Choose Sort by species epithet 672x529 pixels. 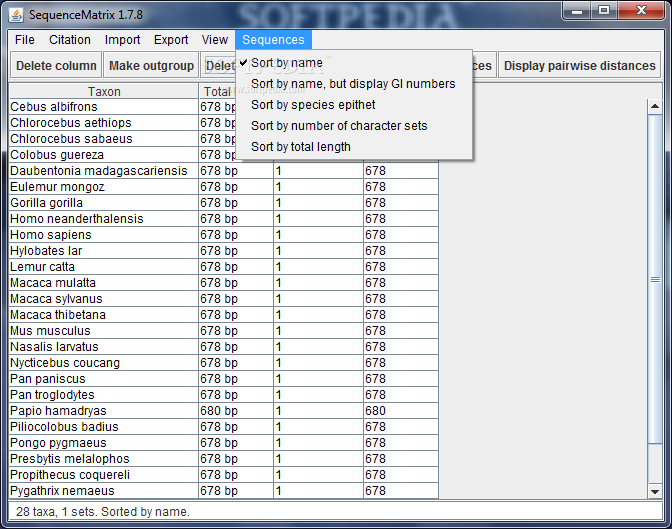click(354, 105)
